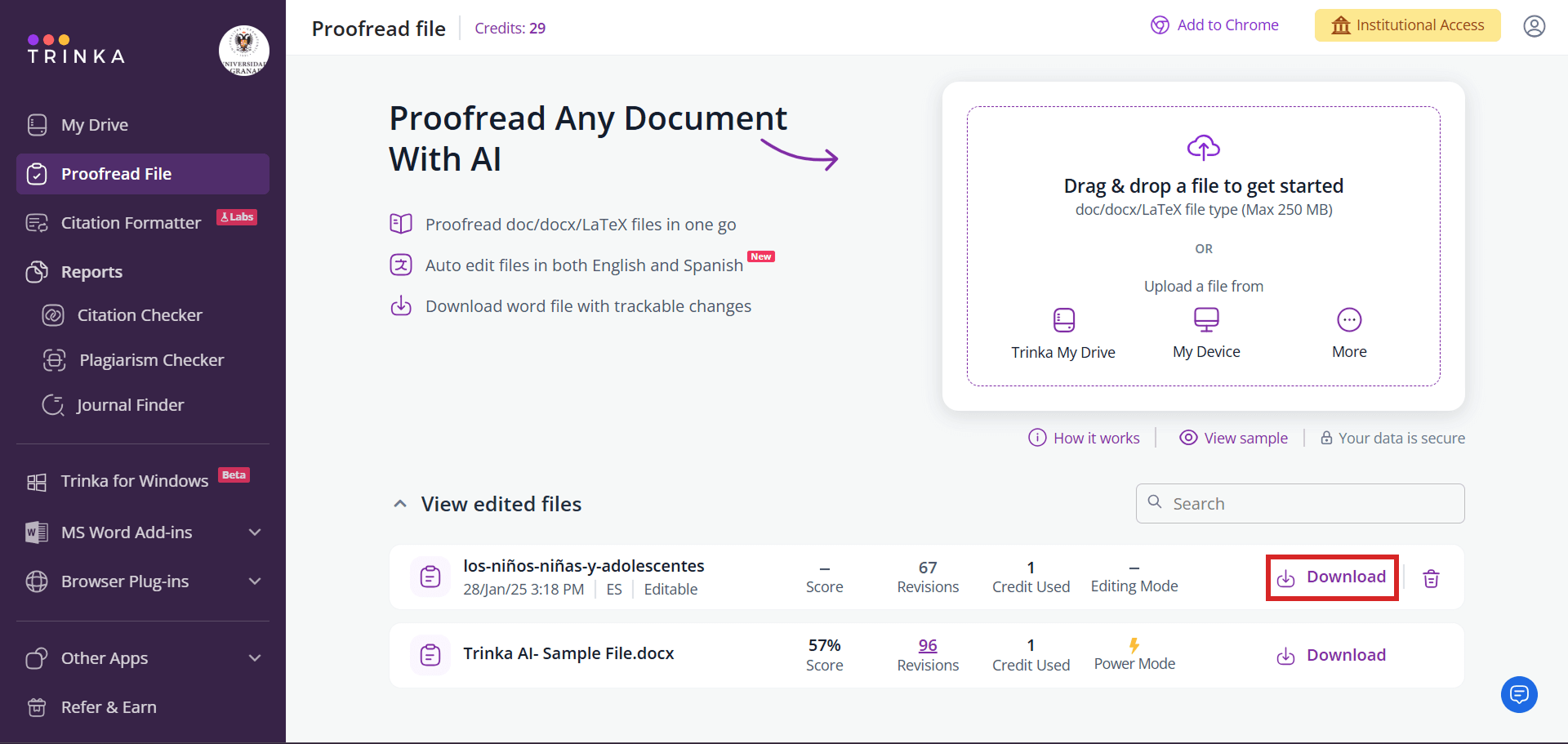
Task: Click the How it works link
Action: [x=1084, y=438]
